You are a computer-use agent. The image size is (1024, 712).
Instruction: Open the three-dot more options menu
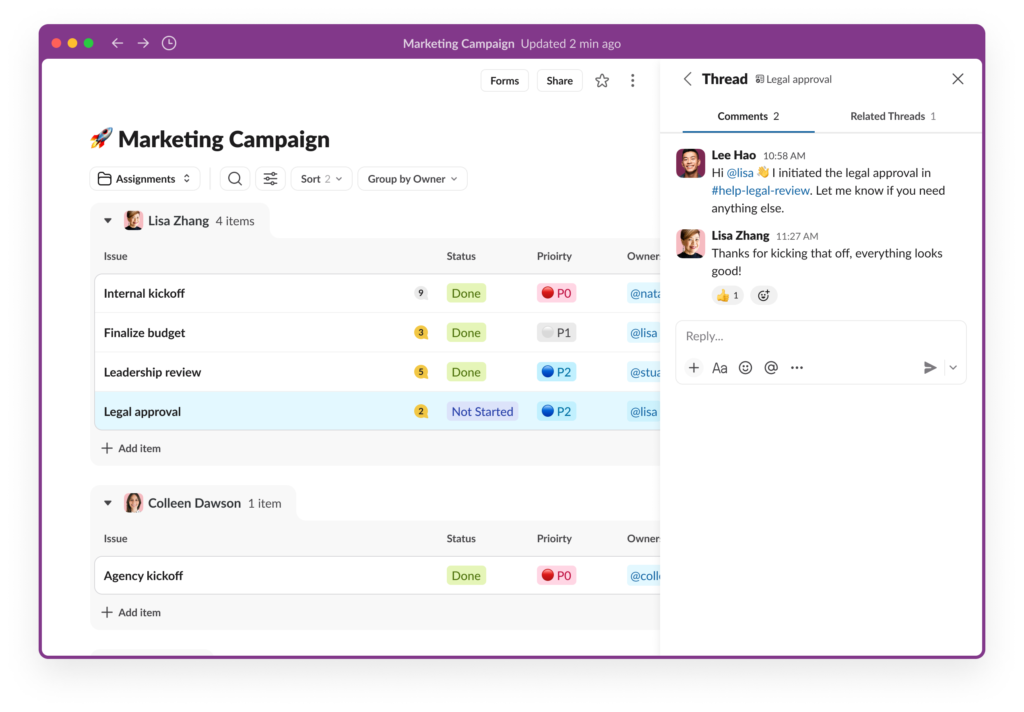pos(632,81)
